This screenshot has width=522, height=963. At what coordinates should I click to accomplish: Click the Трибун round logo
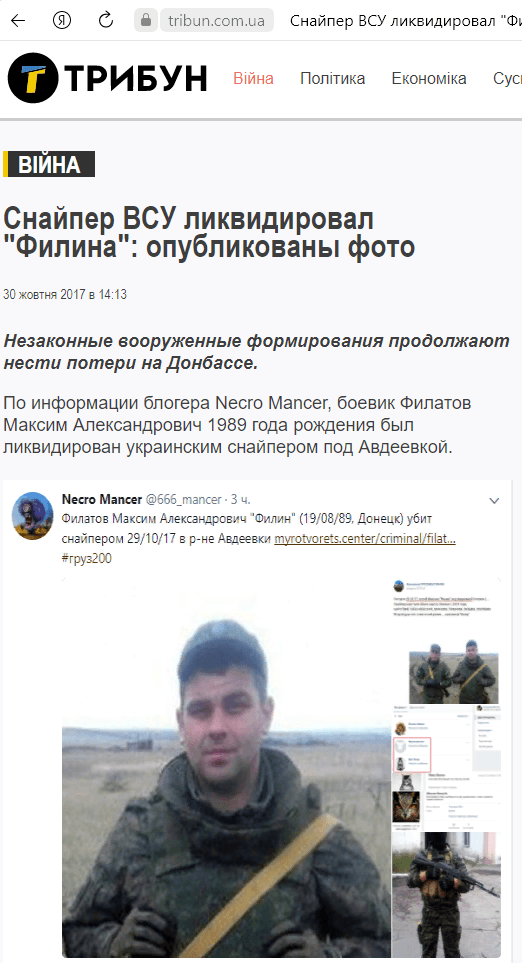coord(33,77)
